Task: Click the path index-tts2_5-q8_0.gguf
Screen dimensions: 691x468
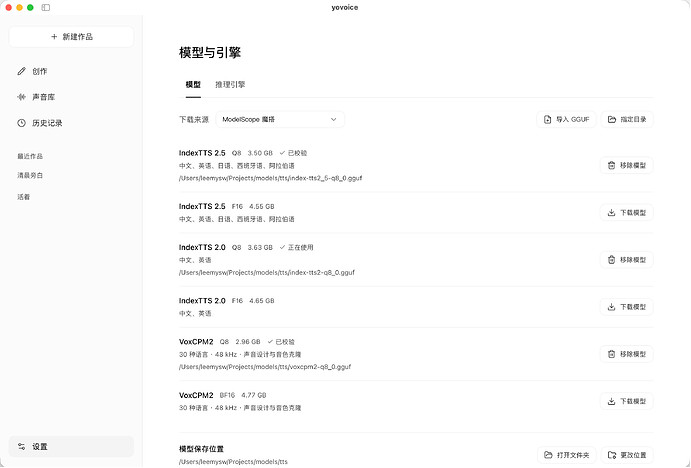Action: pyautogui.click(x=270, y=178)
